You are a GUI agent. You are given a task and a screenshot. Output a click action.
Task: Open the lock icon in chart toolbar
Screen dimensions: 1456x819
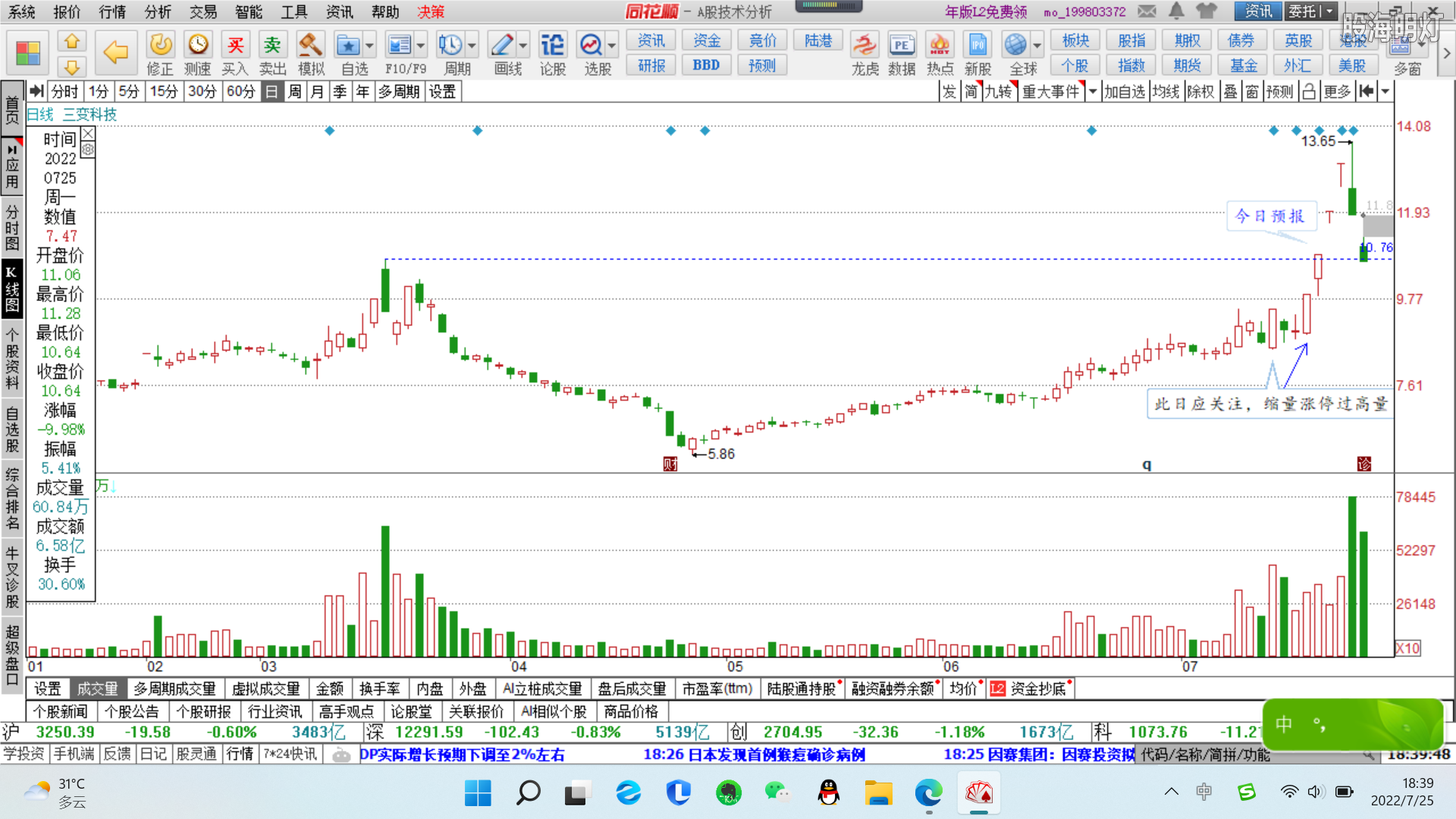[1309, 92]
